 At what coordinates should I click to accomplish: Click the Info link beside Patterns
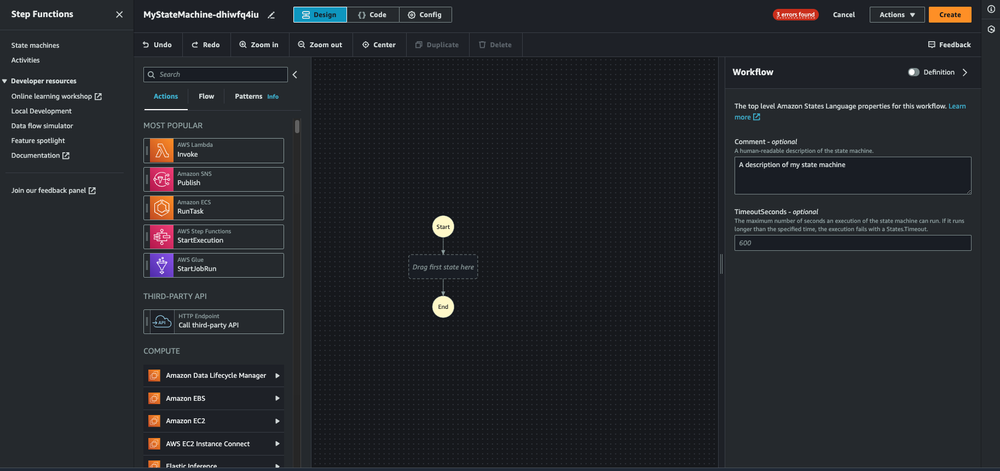tap(273, 97)
